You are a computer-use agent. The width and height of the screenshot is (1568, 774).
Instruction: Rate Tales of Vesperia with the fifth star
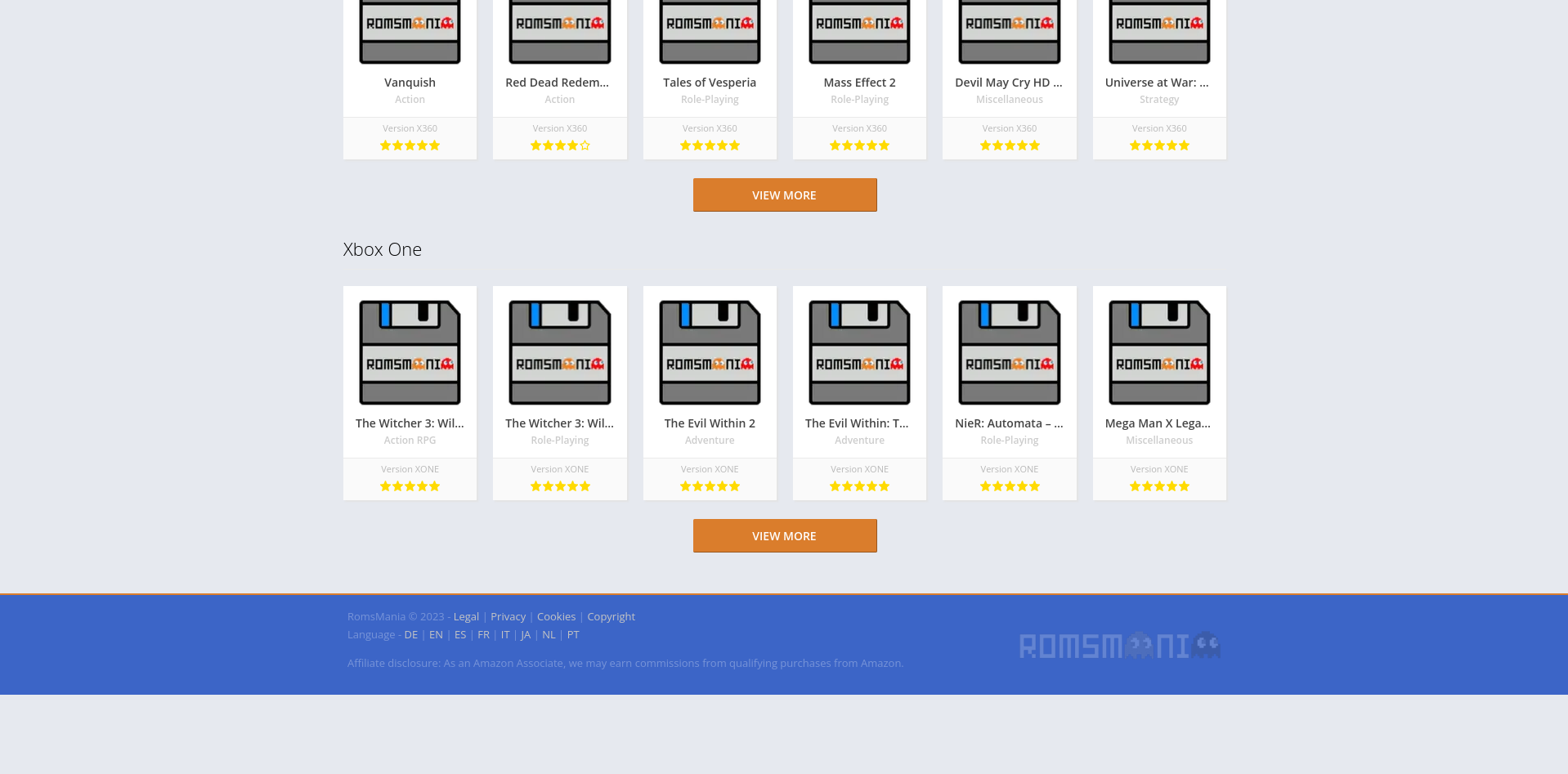tap(735, 145)
